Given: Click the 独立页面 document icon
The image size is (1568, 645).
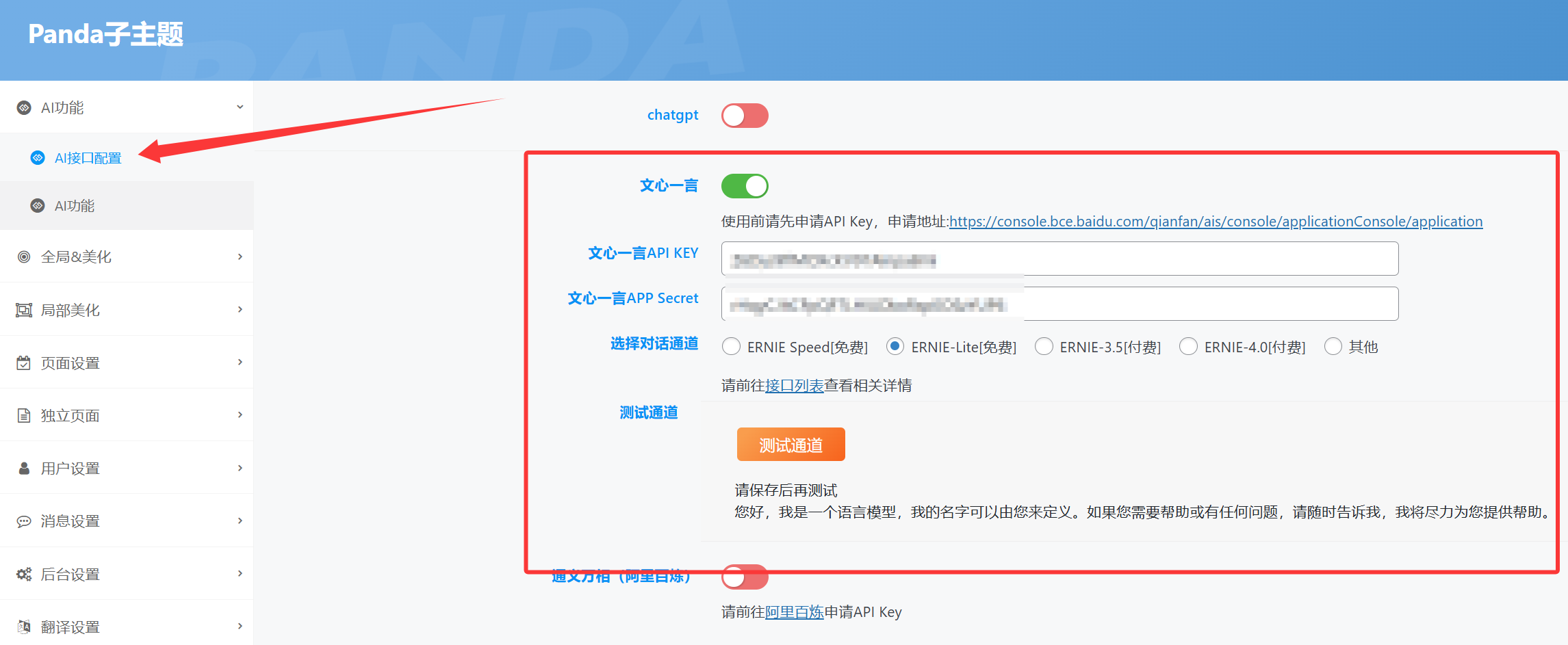Looking at the screenshot, I should point(24,415).
